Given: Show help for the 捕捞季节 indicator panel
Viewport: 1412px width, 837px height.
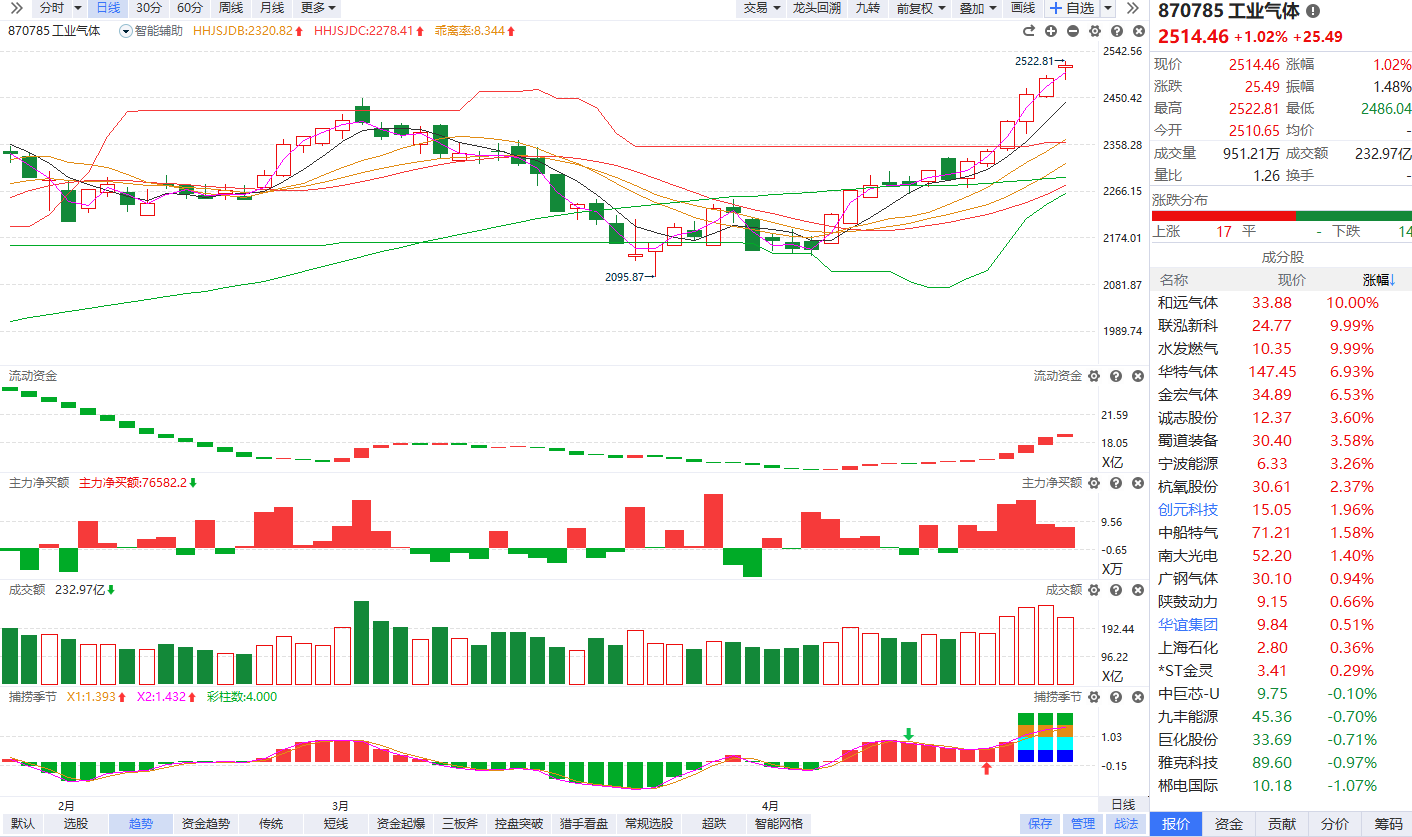Looking at the screenshot, I should (1115, 697).
